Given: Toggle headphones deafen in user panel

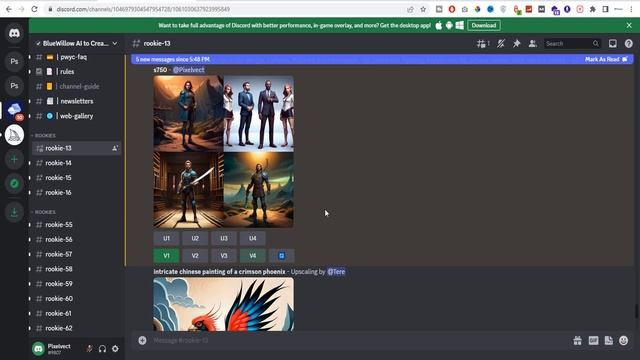Looking at the screenshot, I should tap(102, 349).
